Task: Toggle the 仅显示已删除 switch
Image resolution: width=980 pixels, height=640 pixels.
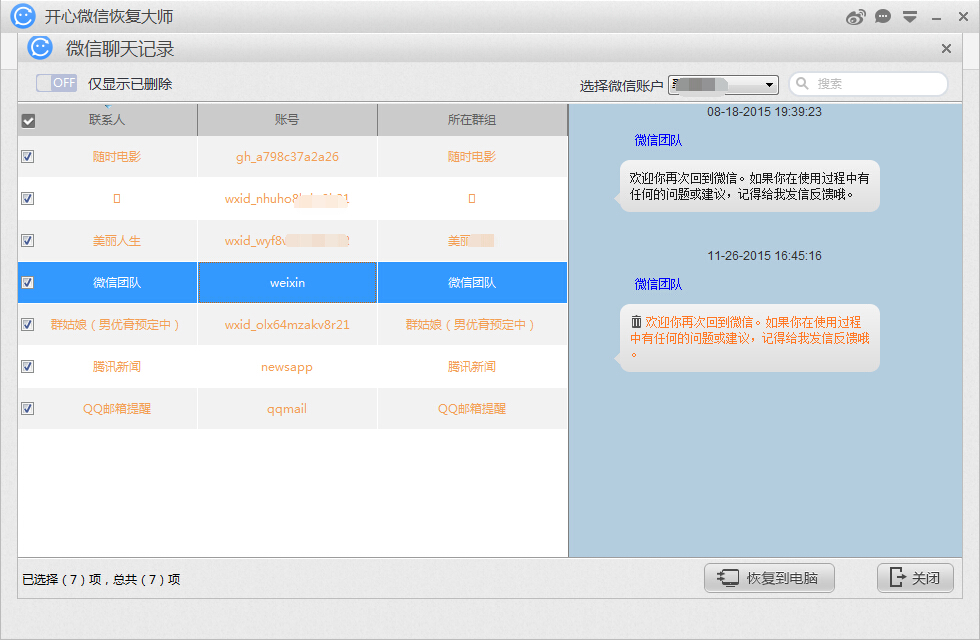Action: tap(56, 82)
